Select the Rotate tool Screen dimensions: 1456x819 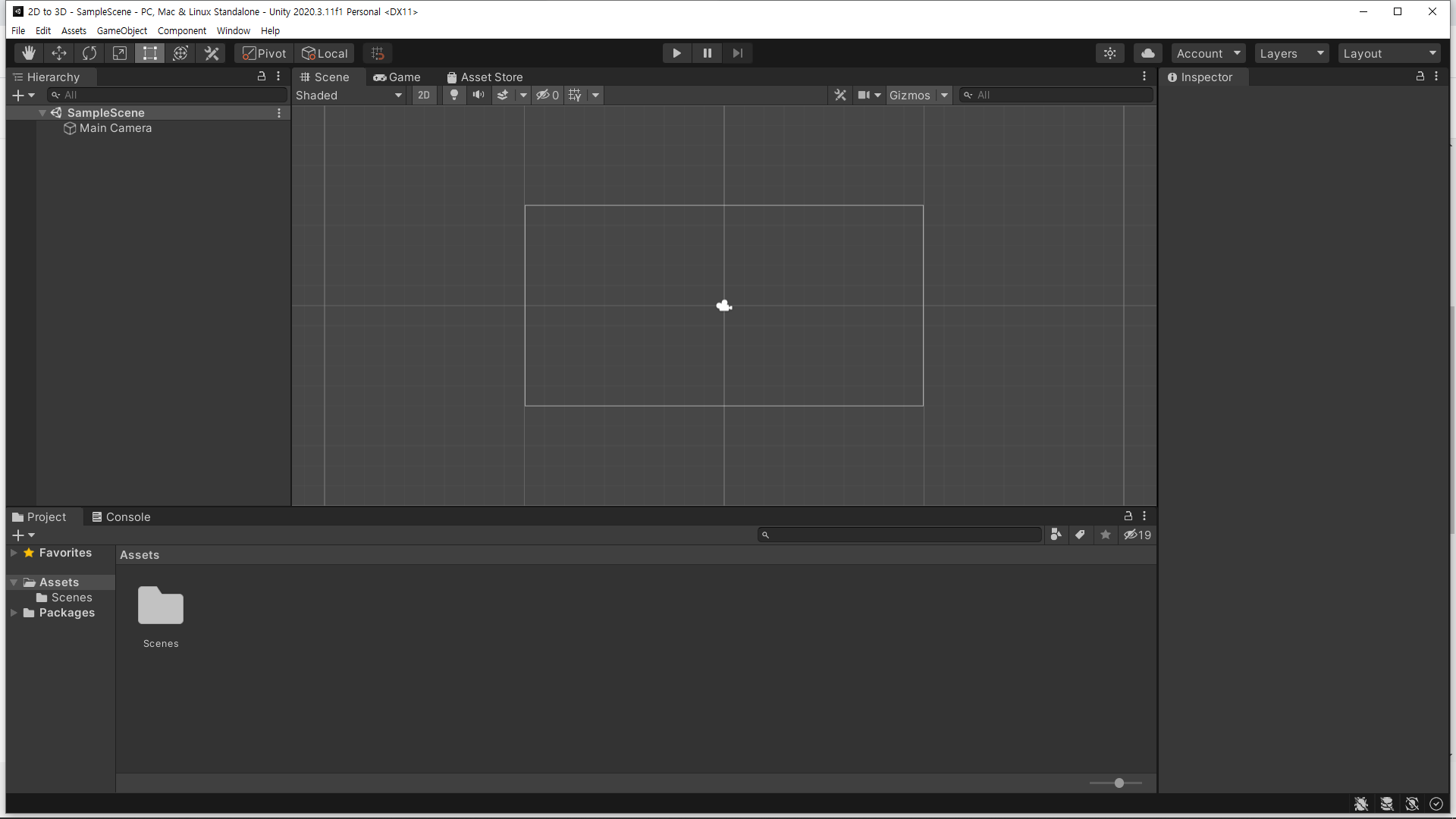89,53
